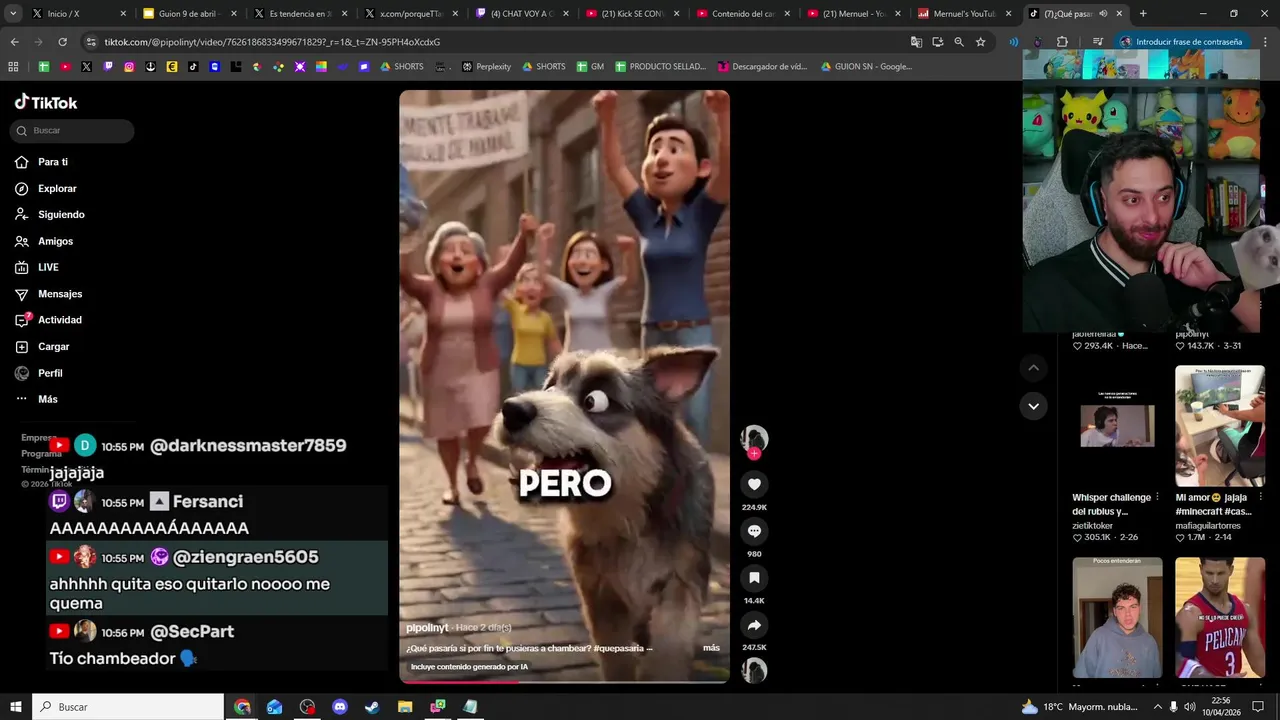Go to the previous video with up arrow
Viewport: 1280px width, 720px height.
1033,368
